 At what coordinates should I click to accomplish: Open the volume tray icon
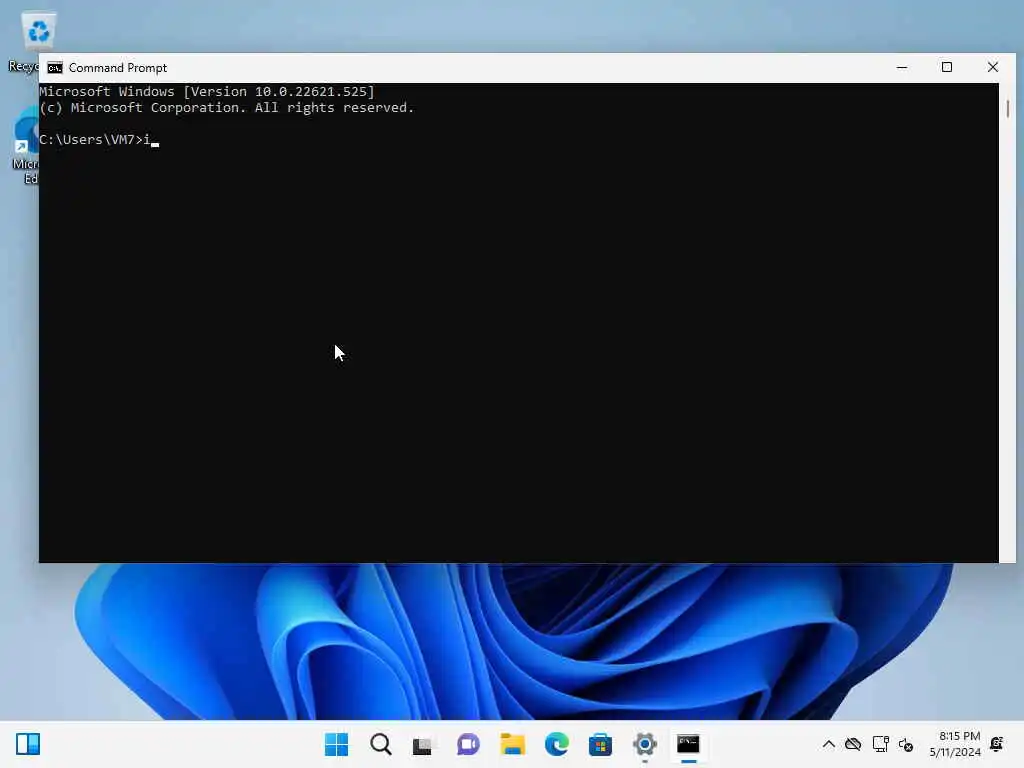click(x=906, y=744)
